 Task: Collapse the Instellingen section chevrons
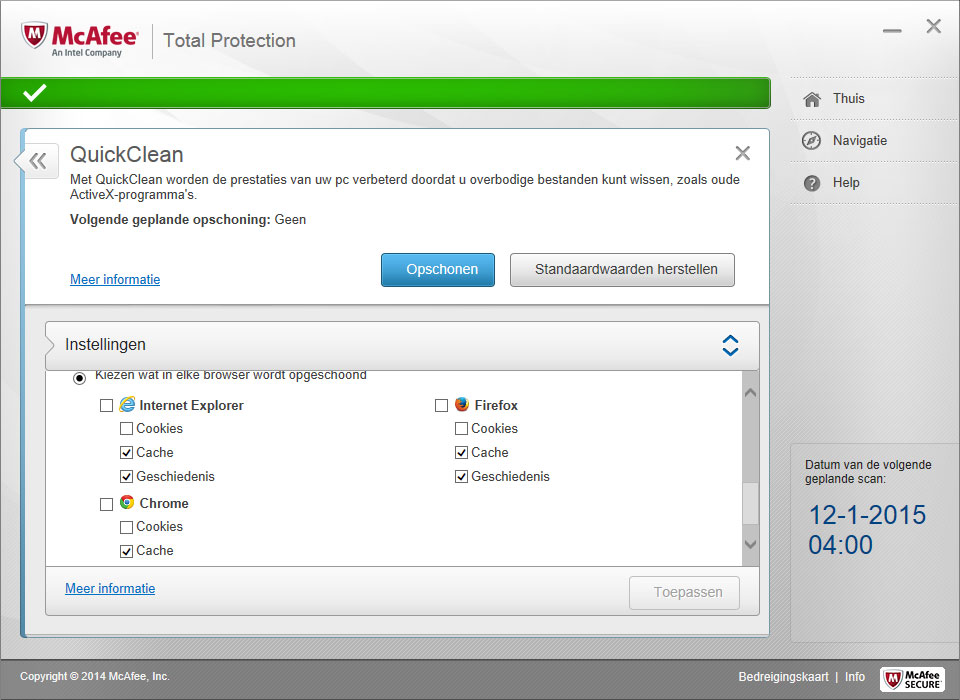730,345
